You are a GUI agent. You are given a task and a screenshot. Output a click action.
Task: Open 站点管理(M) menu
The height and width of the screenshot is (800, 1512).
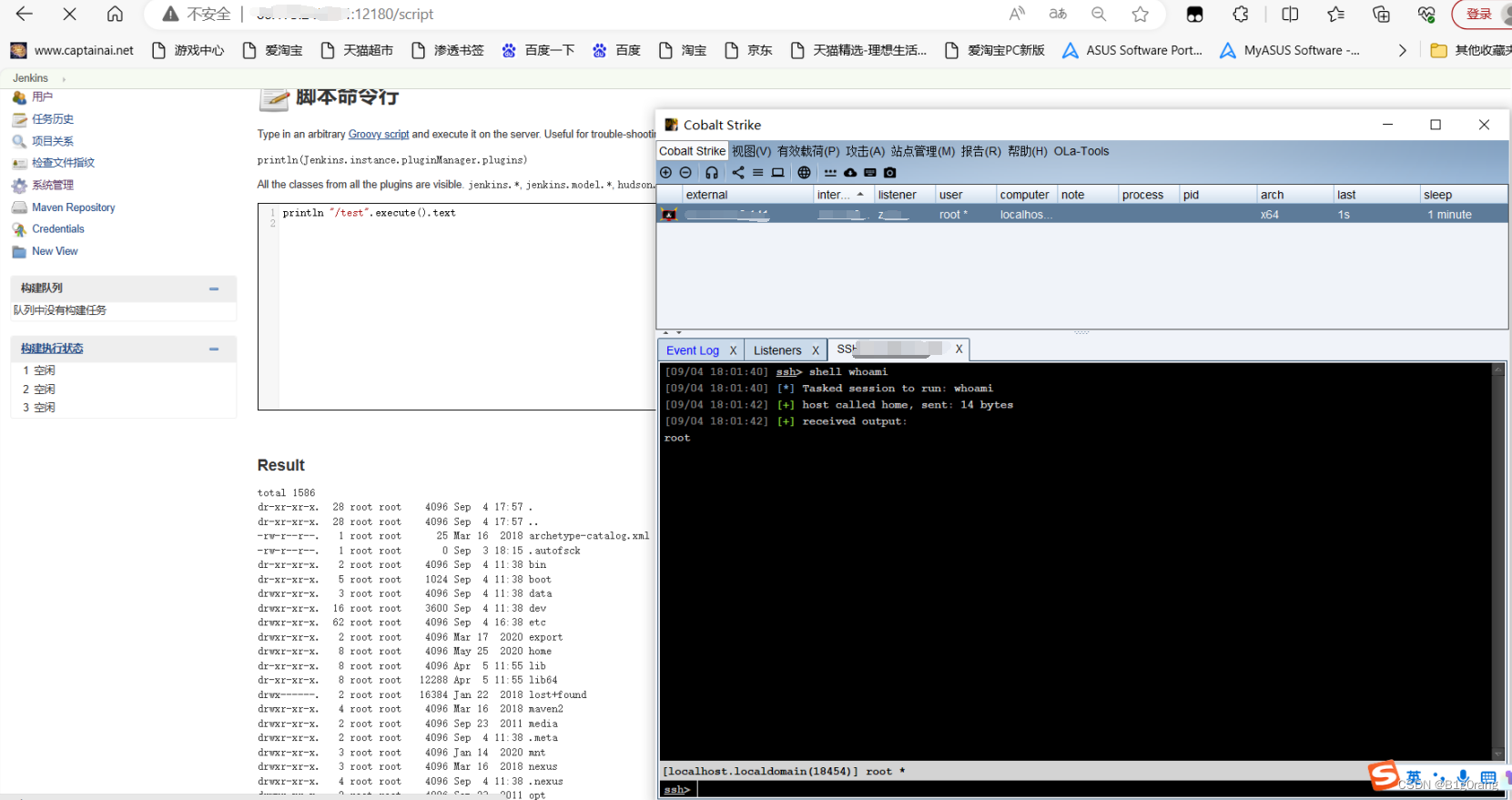point(923,151)
